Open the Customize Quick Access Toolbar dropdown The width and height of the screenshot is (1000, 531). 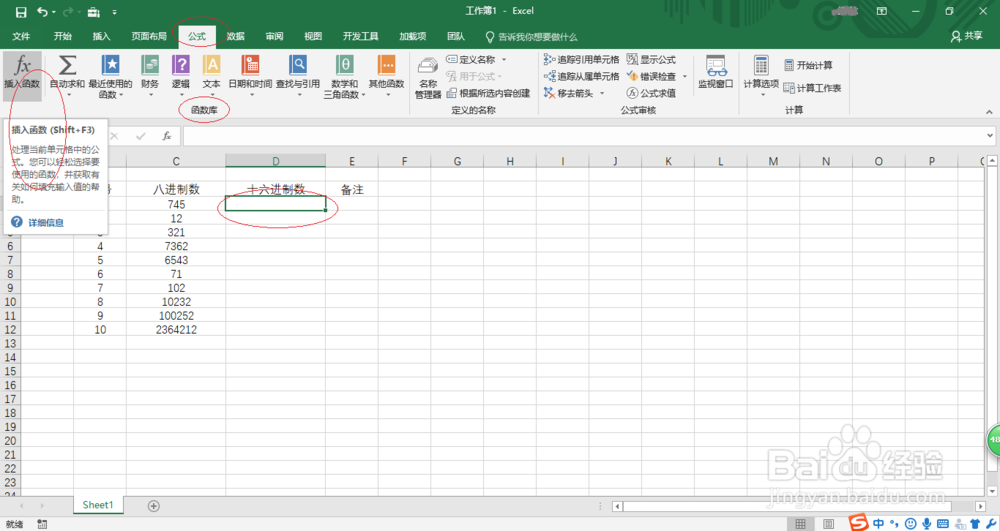coord(114,11)
